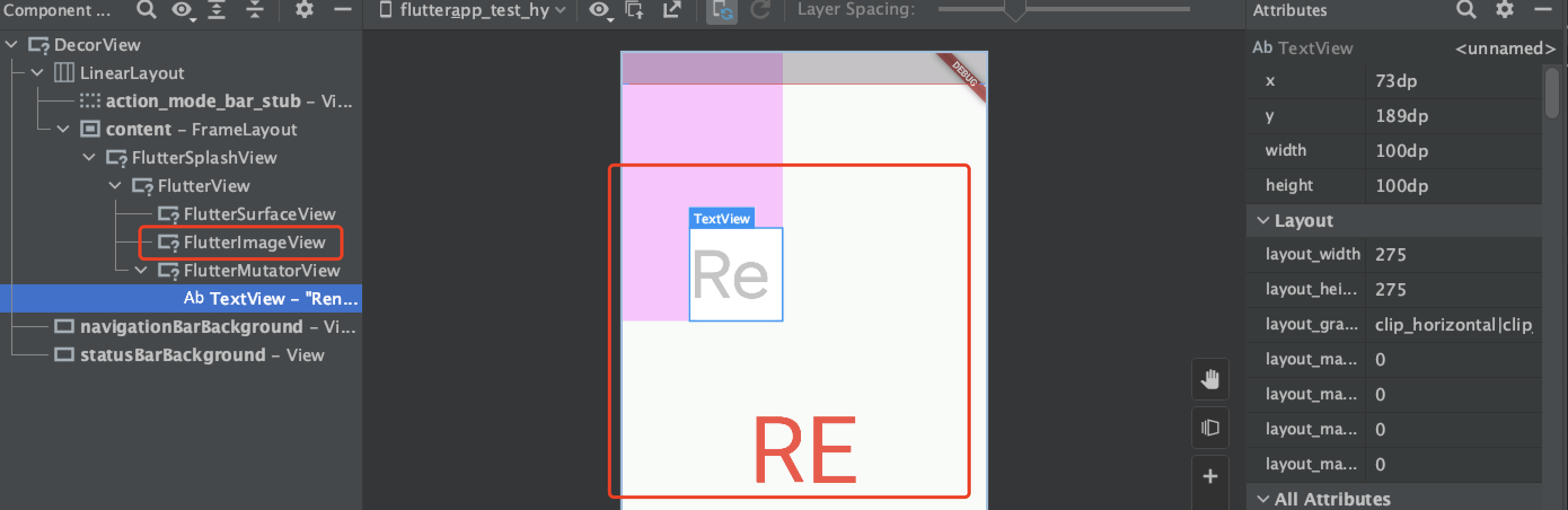Click the DecorView node type icon
Screen dimensions: 1568x510
click(x=38, y=45)
